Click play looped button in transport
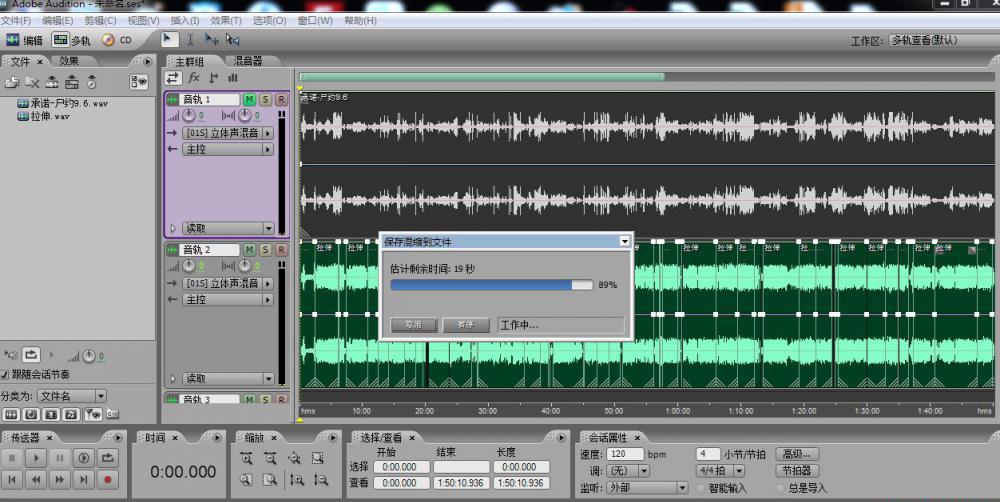 pos(108,458)
